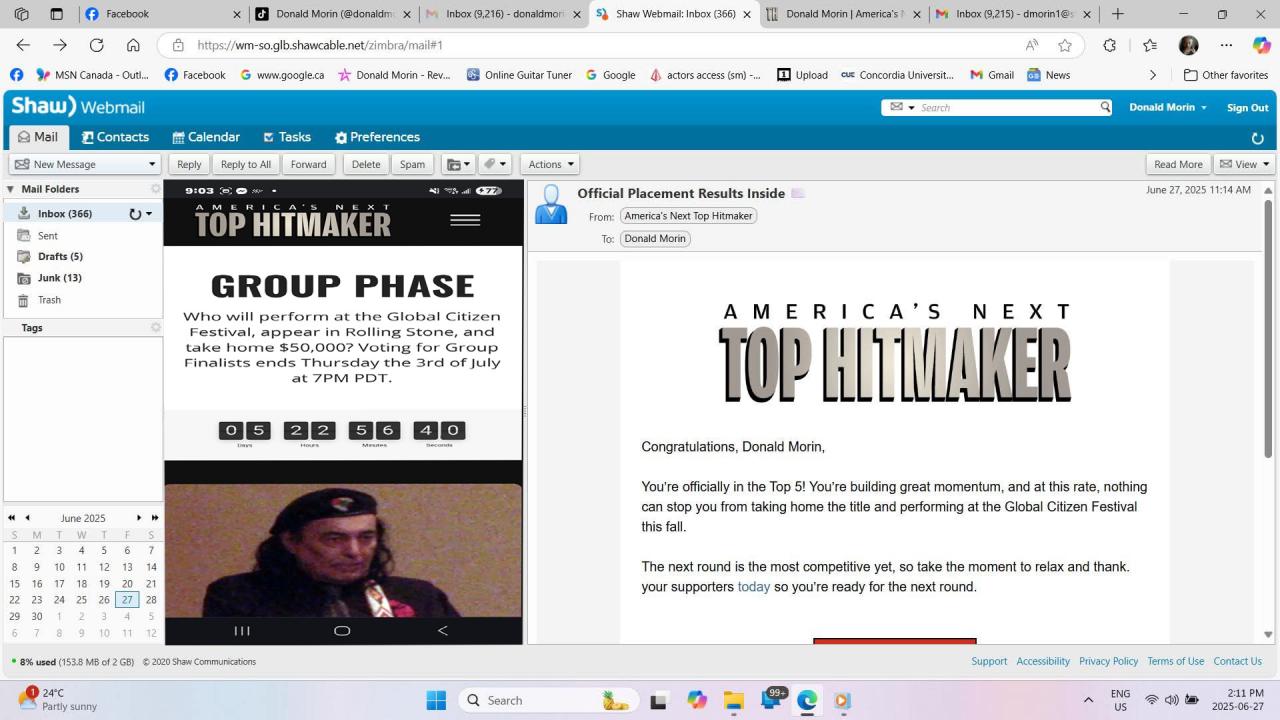Image resolution: width=1280 pixels, height=720 pixels.
Task: Open the Calendar tab
Action: pyautogui.click(x=206, y=137)
